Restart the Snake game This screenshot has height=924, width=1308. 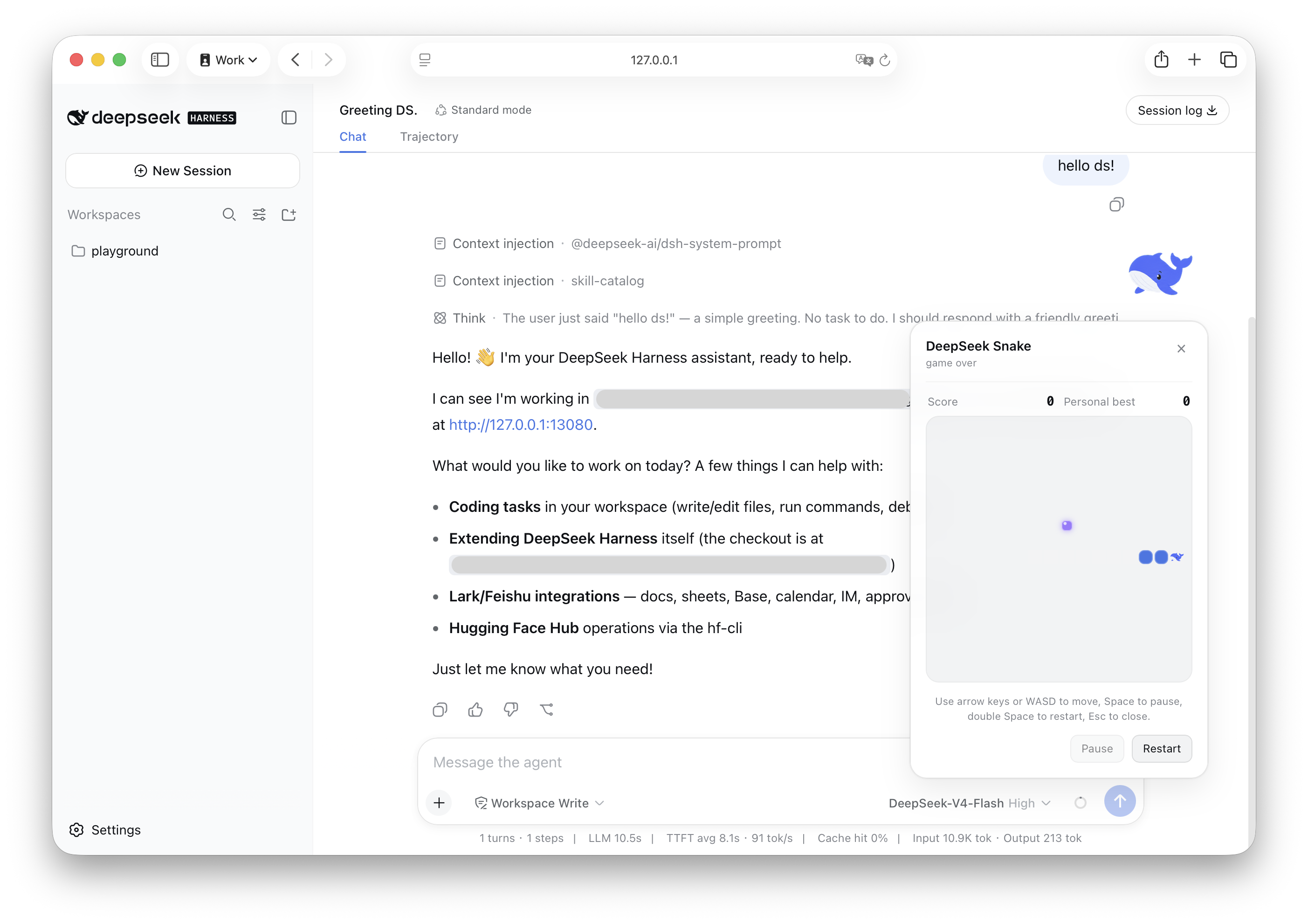tap(1161, 749)
